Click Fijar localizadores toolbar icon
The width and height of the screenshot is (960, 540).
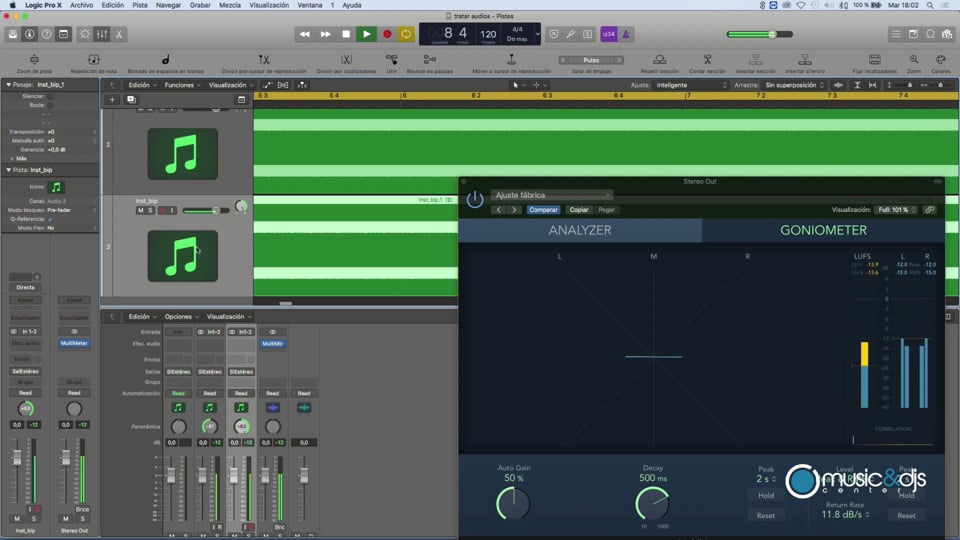874,59
